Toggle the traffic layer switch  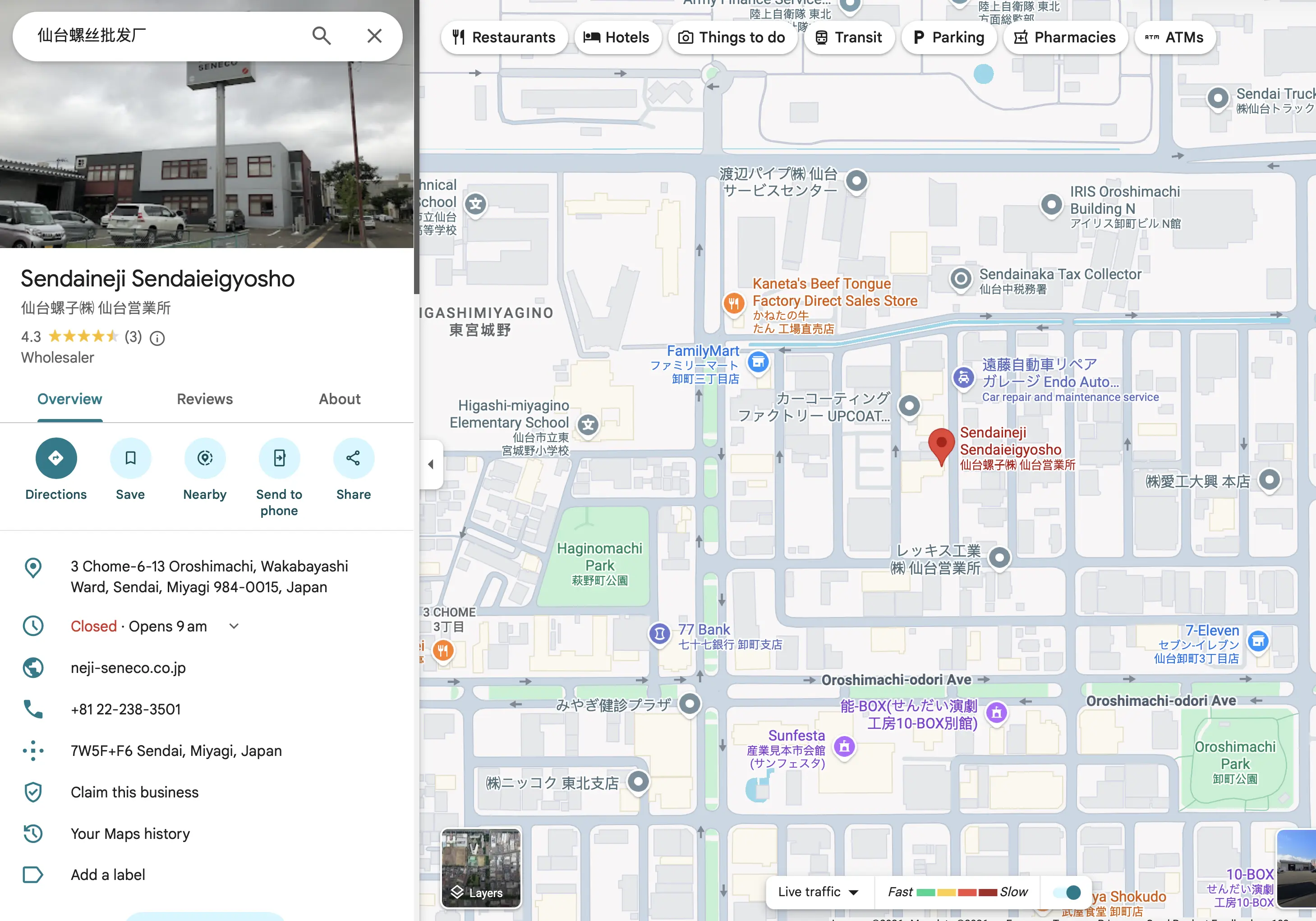click(1067, 892)
